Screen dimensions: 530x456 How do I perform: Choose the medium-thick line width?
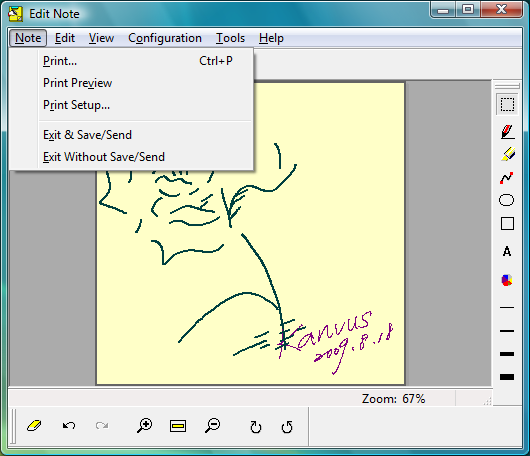click(507, 354)
